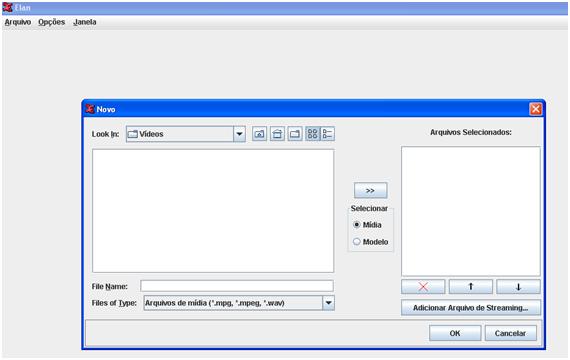Switch to Details view icon
Image resolution: width=570 pixels, height=360 pixels.
pos(327,134)
